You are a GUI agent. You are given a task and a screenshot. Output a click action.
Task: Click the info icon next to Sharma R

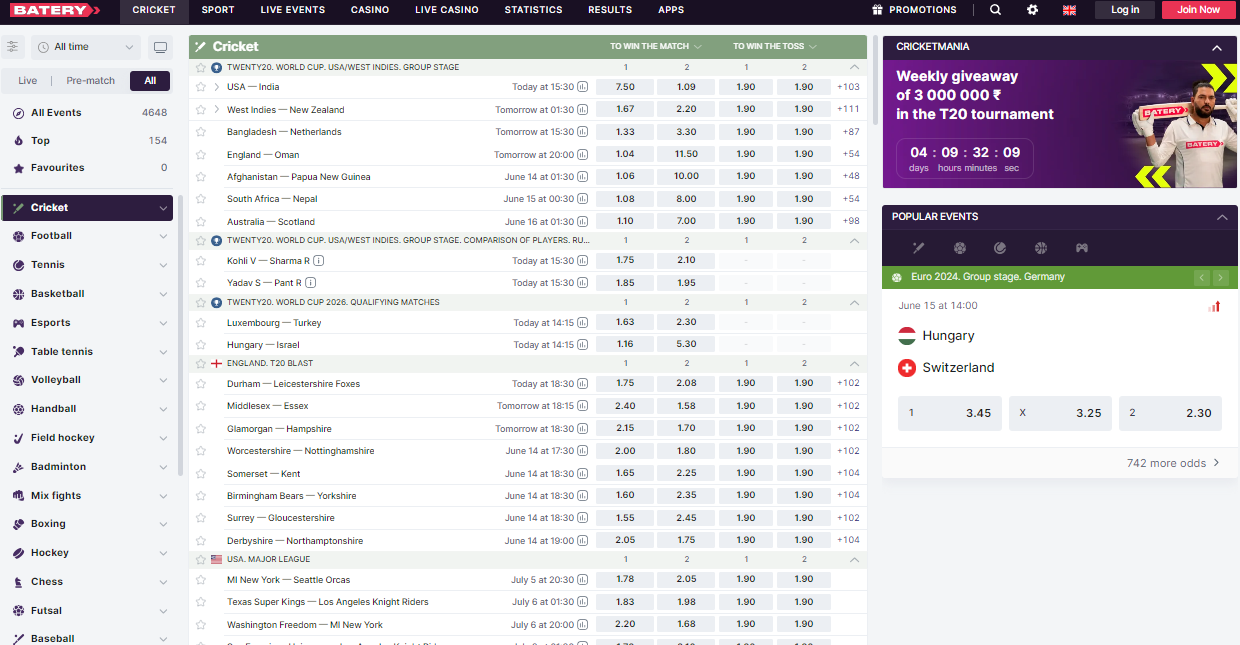318,261
